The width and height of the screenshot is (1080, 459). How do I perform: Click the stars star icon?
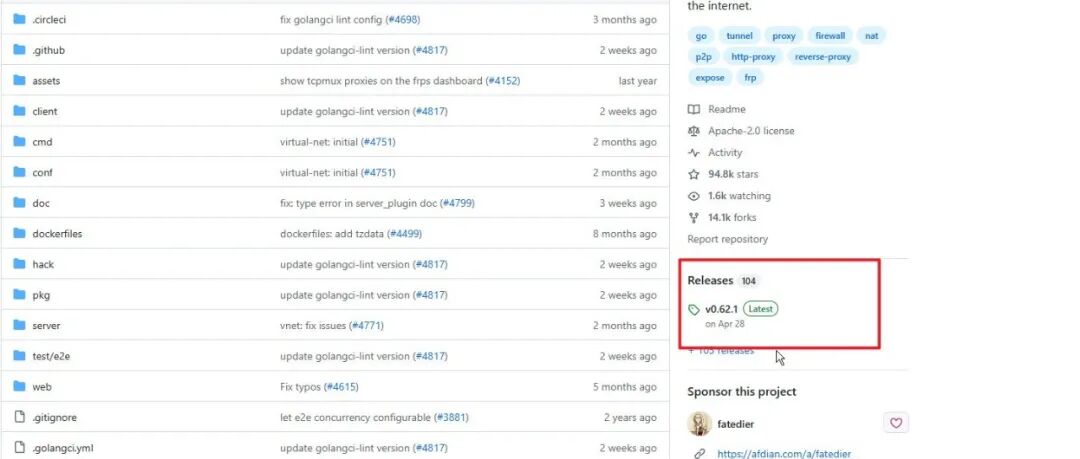tap(694, 174)
